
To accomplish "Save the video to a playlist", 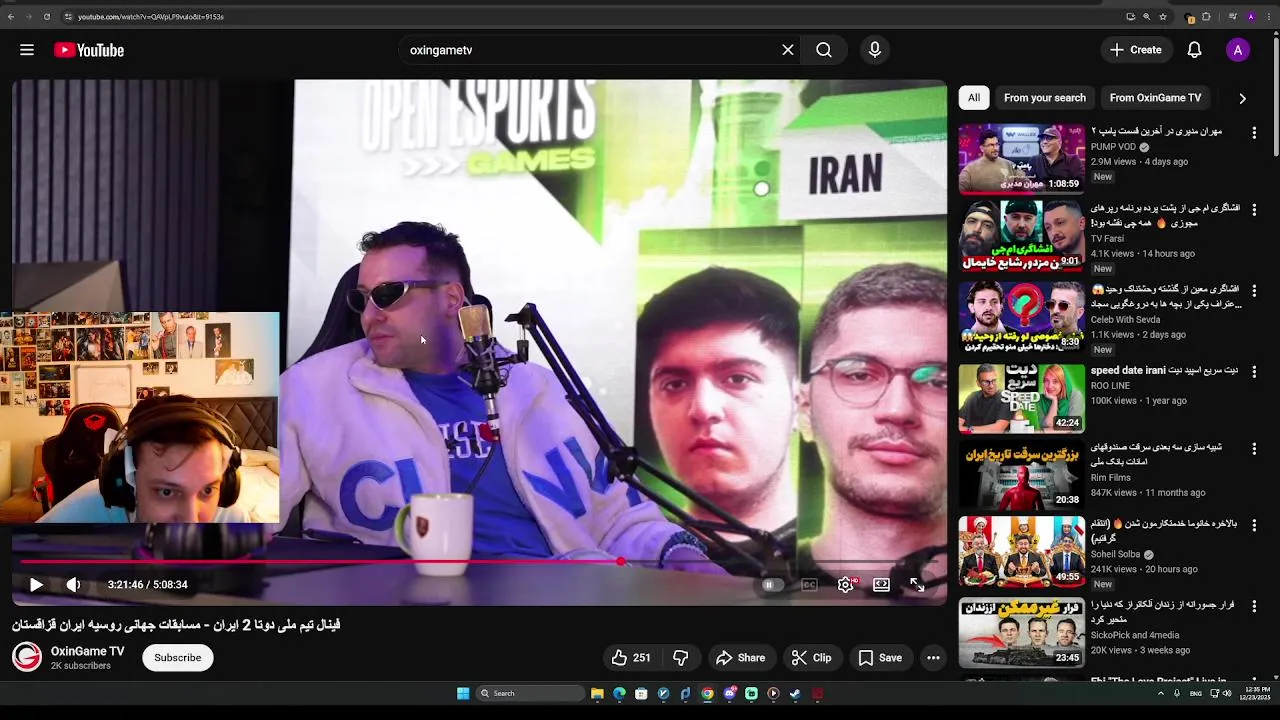I will 880,658.
